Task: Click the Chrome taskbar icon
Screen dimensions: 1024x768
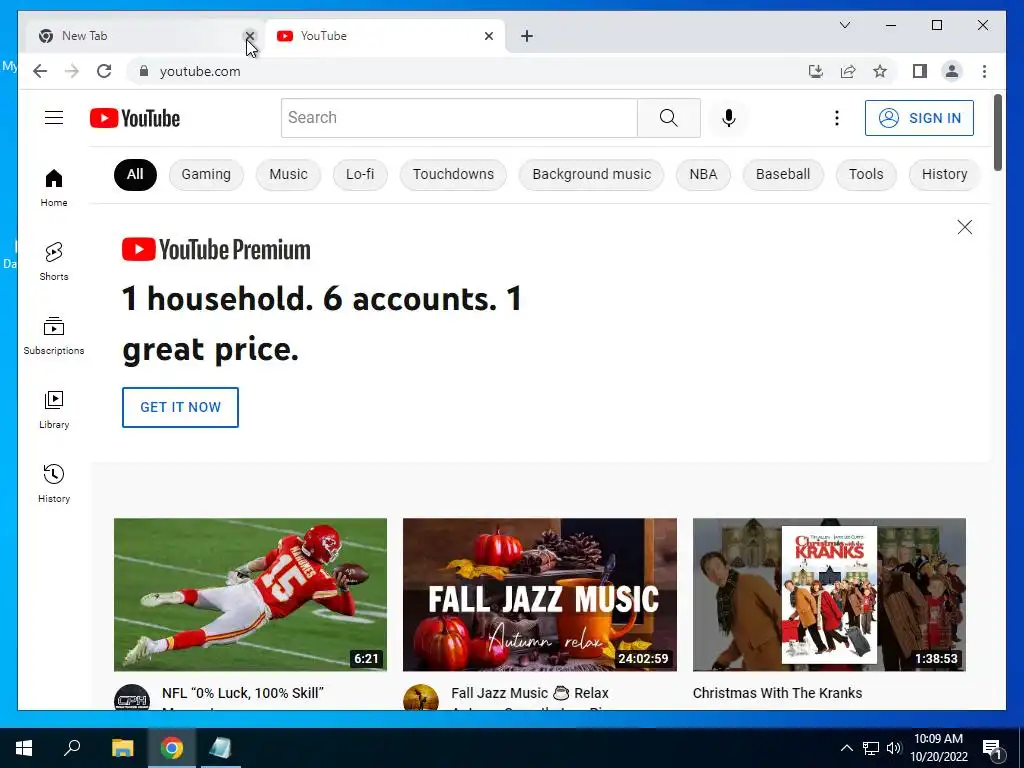Action: 172,748
